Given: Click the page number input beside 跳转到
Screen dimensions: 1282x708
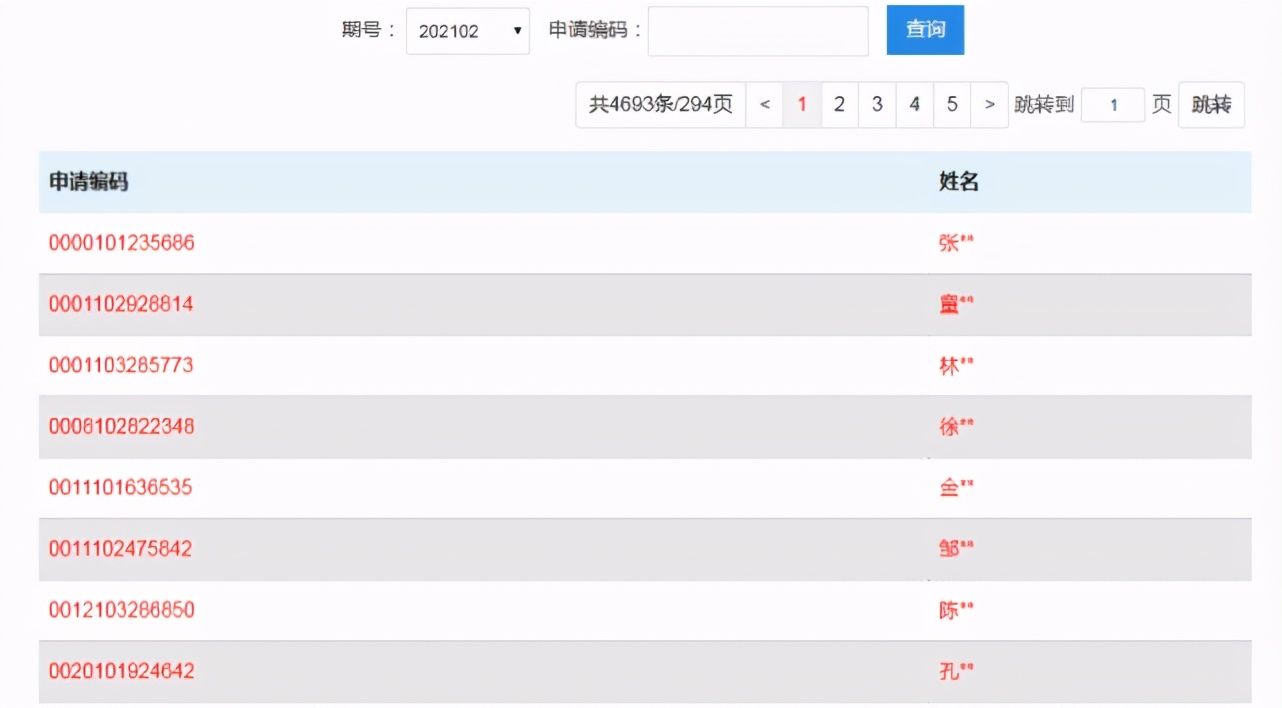Looking at the screenshot, I should (1113, 104).
